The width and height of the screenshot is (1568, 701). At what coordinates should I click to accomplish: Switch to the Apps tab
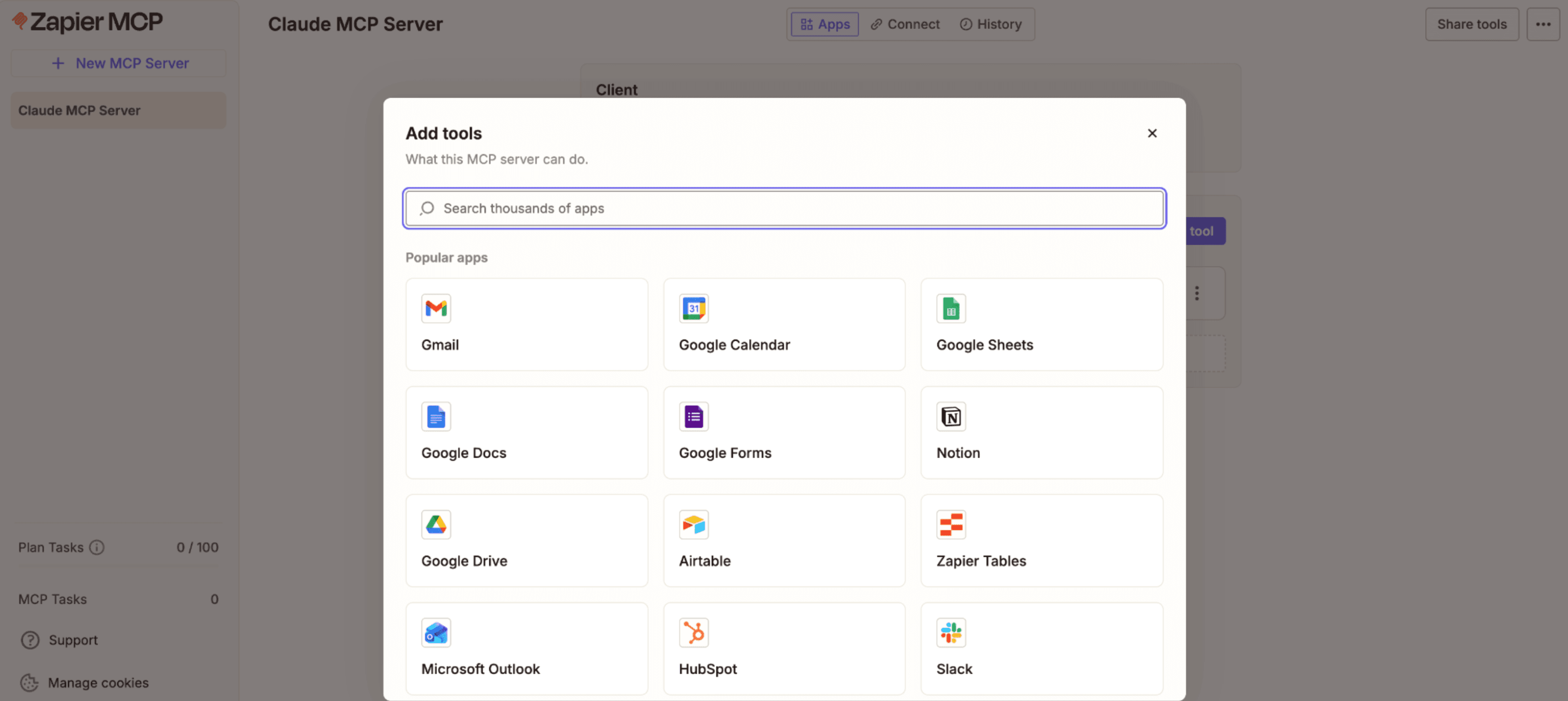825,24
